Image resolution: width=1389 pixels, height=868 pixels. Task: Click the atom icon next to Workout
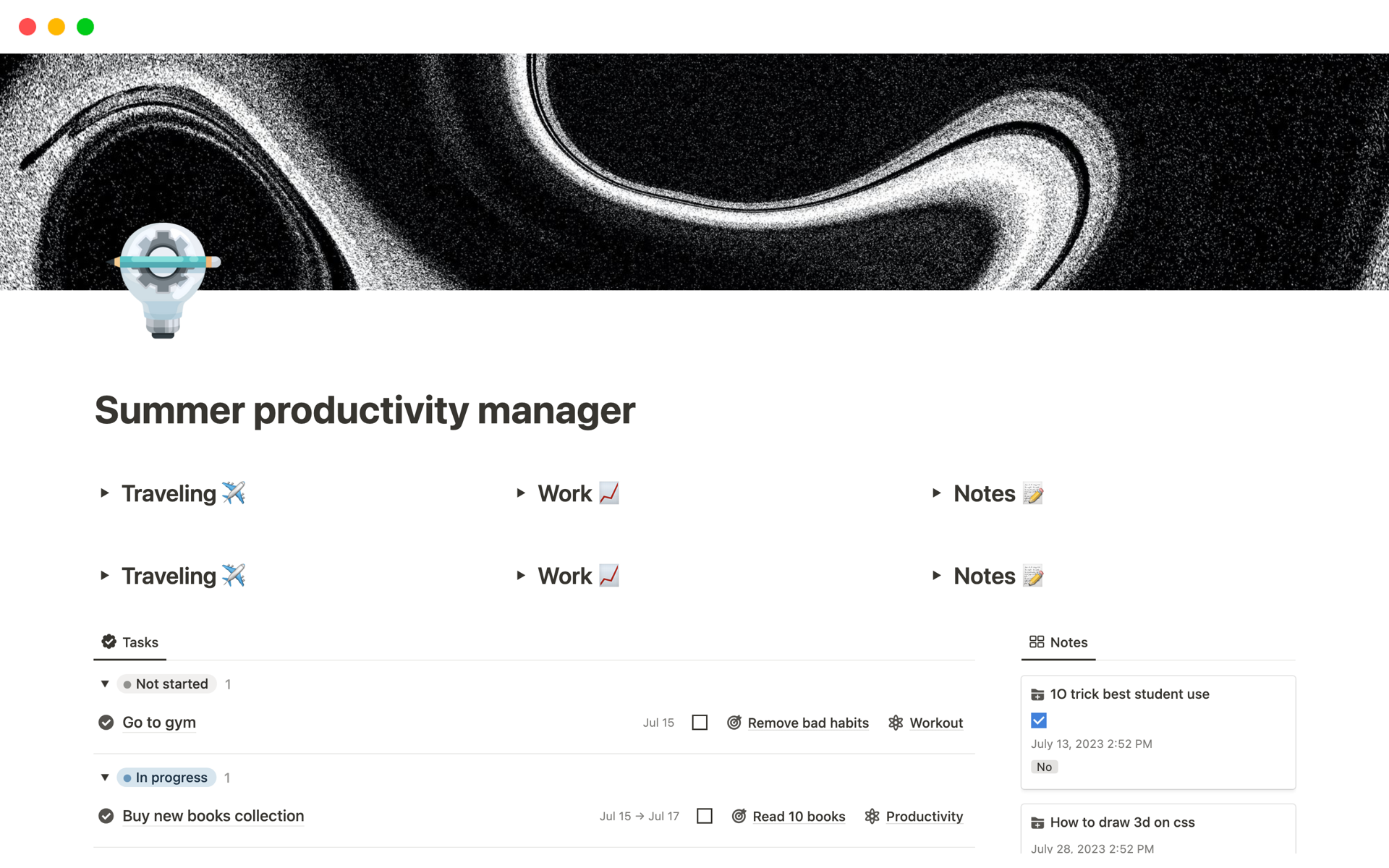pos(896,723)
